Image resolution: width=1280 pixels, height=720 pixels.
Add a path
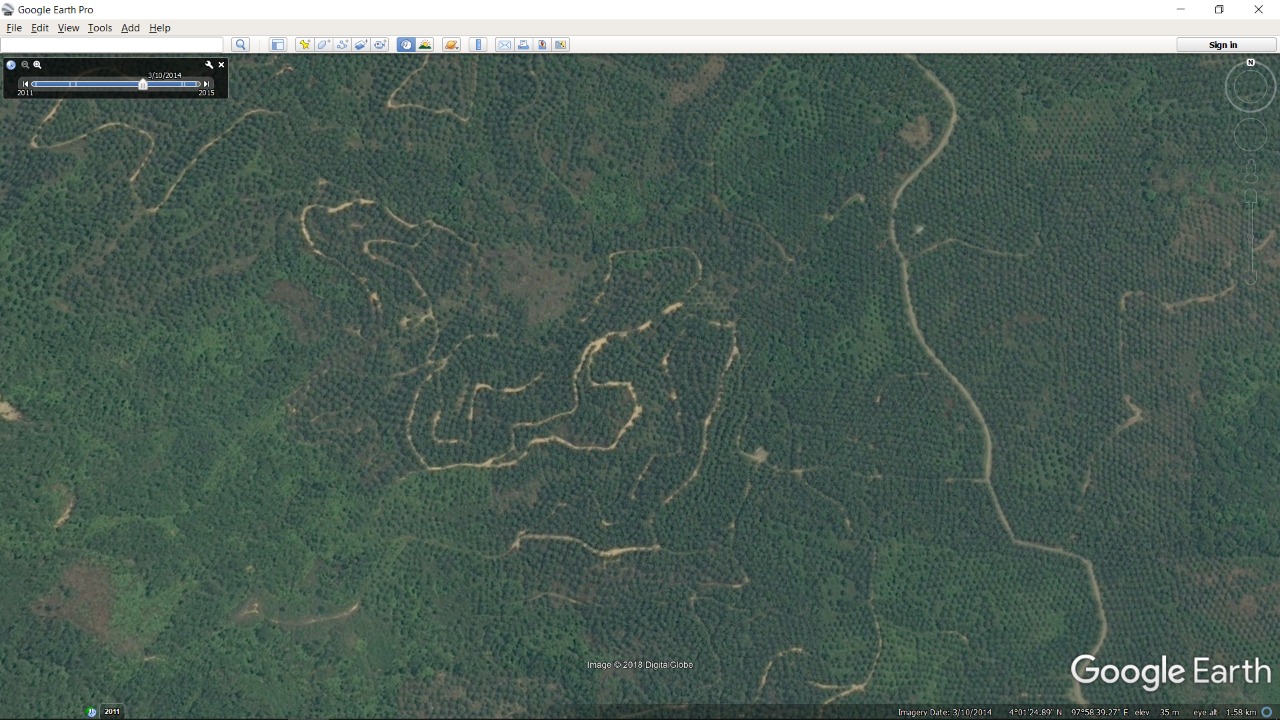pos(342,45)
